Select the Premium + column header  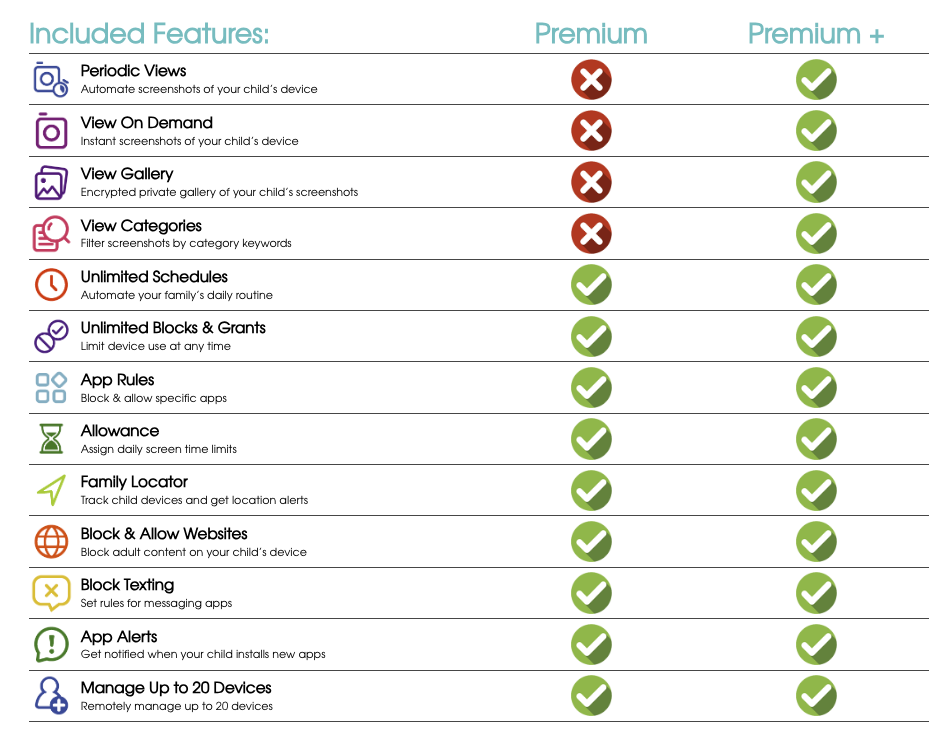pos(816,34)
